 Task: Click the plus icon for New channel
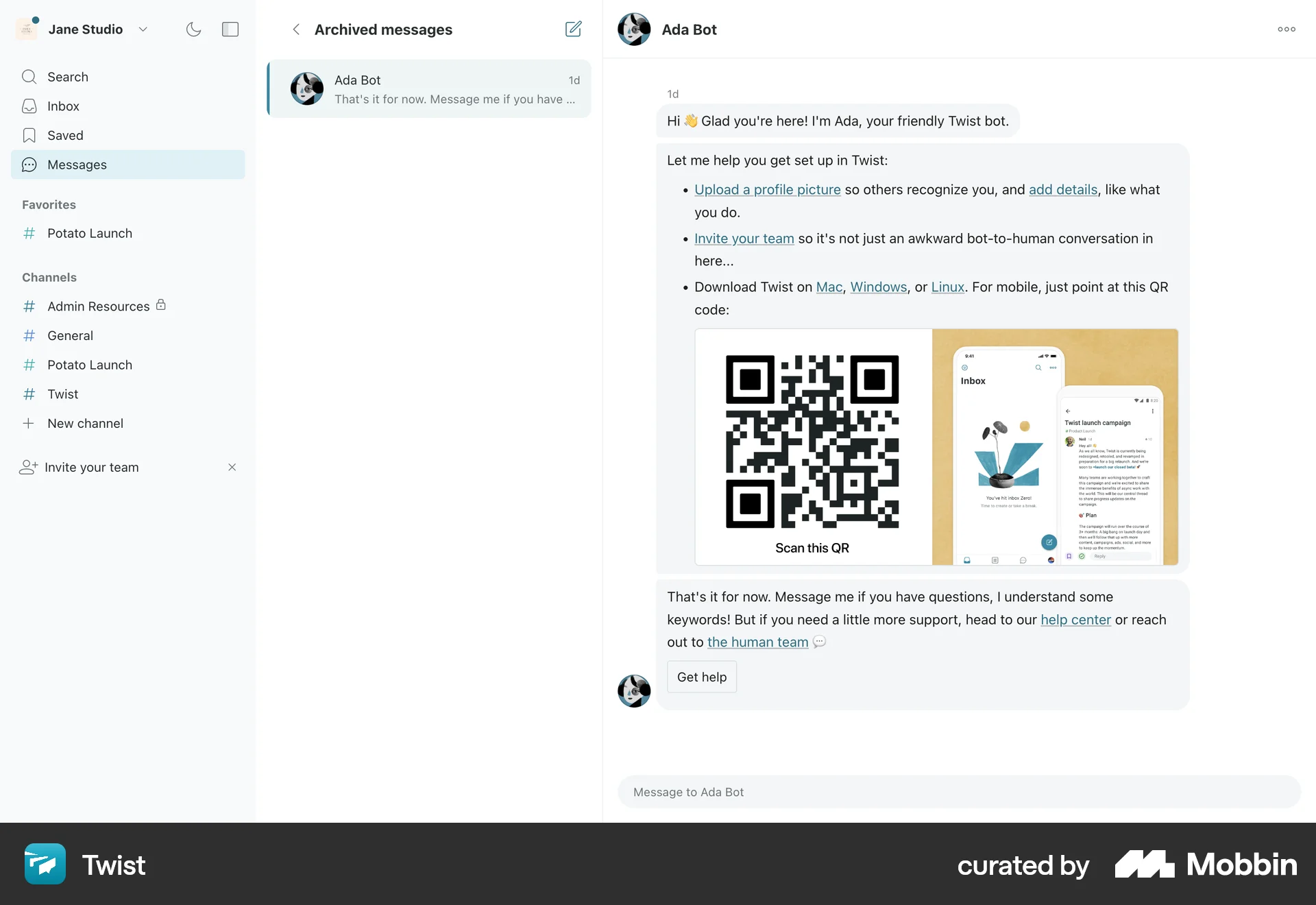coord(28,424)
